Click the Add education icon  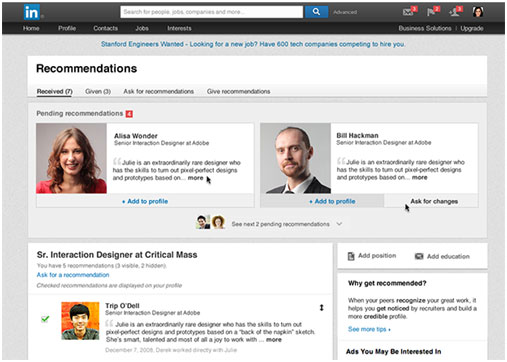[419, 256]
